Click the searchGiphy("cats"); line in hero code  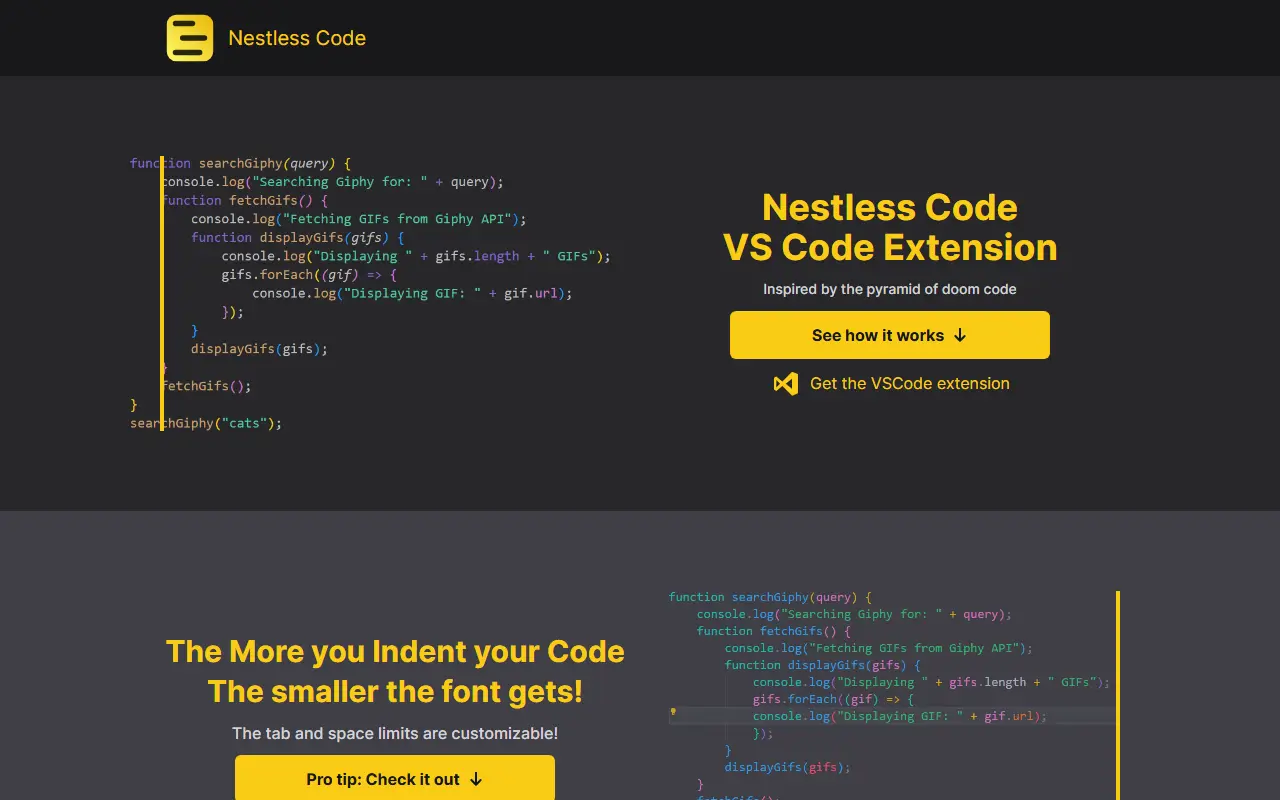point(206,423)
